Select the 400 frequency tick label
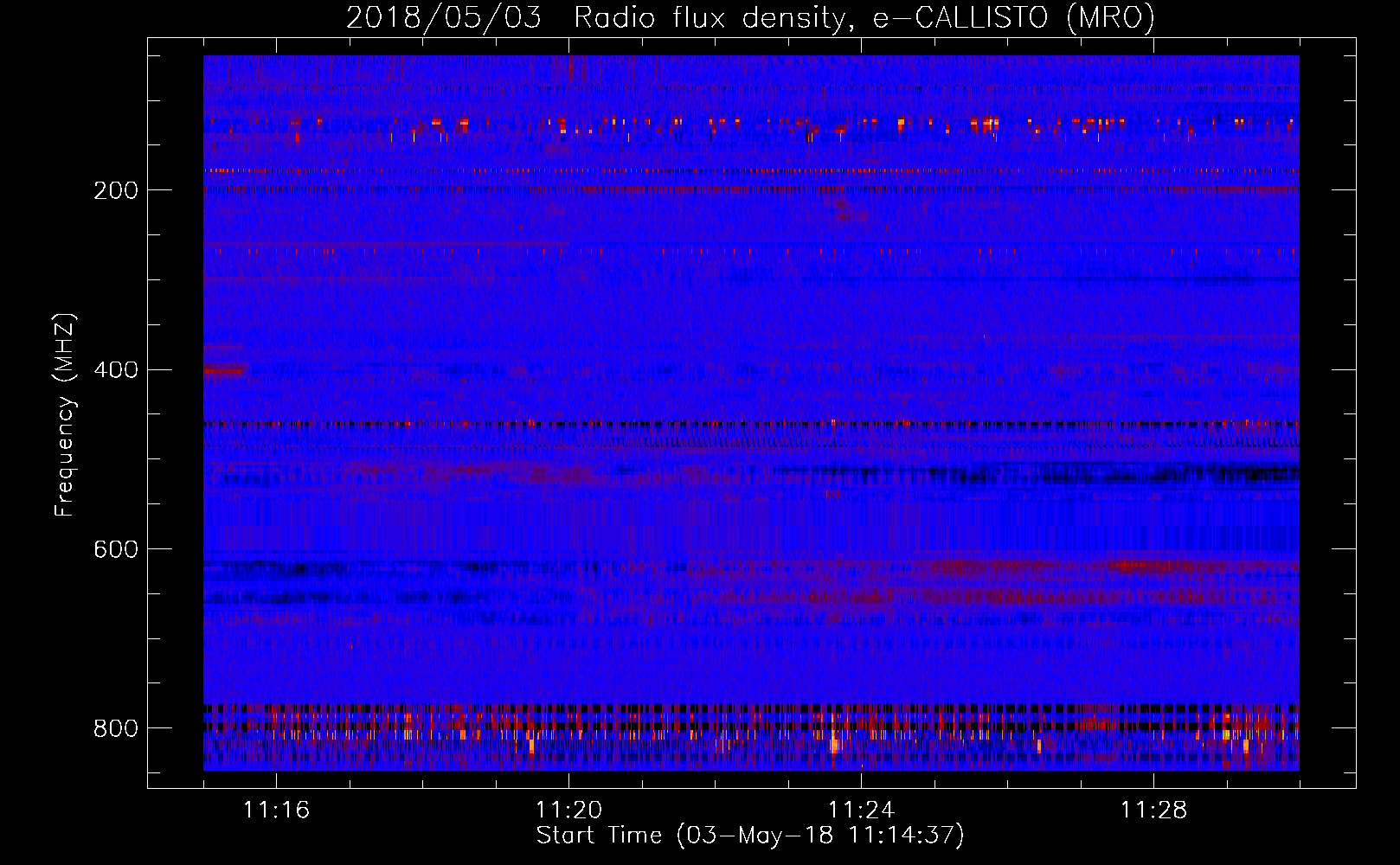This screenshot has width=1400, height=865. point(115,370)
